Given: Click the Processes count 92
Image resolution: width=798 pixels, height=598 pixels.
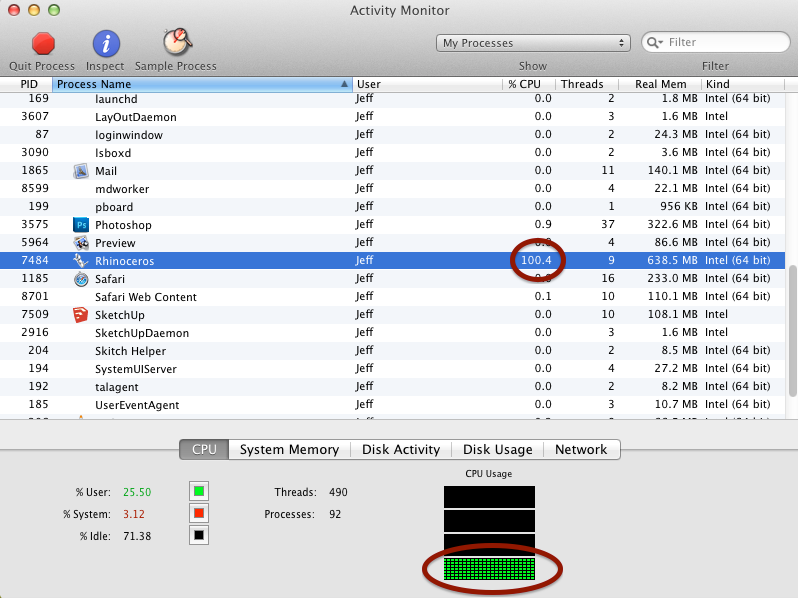Looking at the screenshot, I should pos(335,514).
